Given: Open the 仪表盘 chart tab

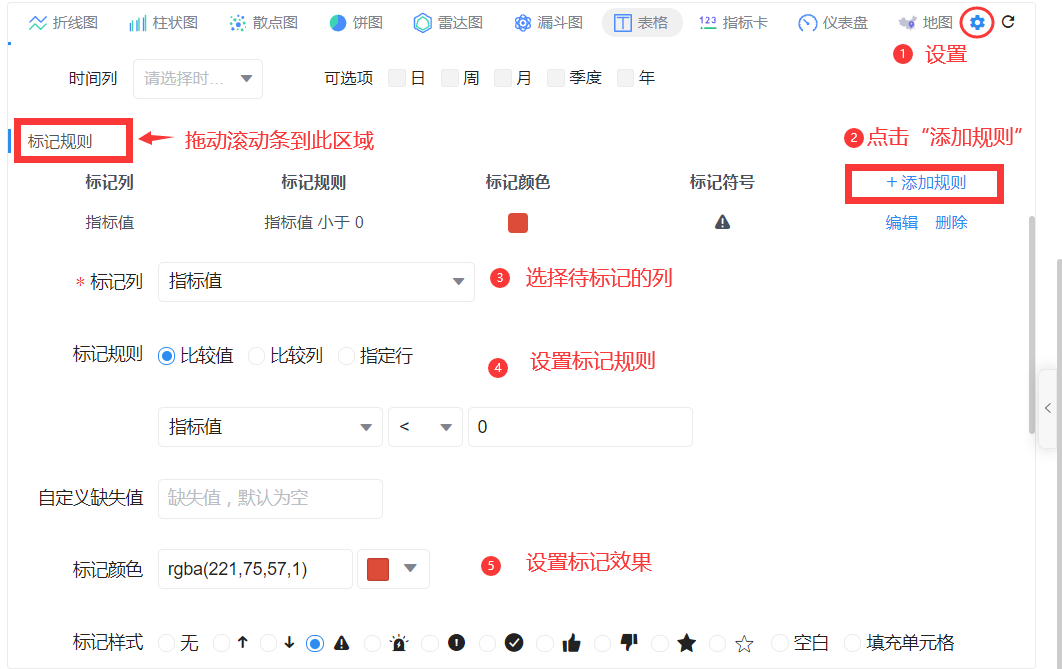Looking at the screenshot, I should pyautogui.click(x=833, y=22).
